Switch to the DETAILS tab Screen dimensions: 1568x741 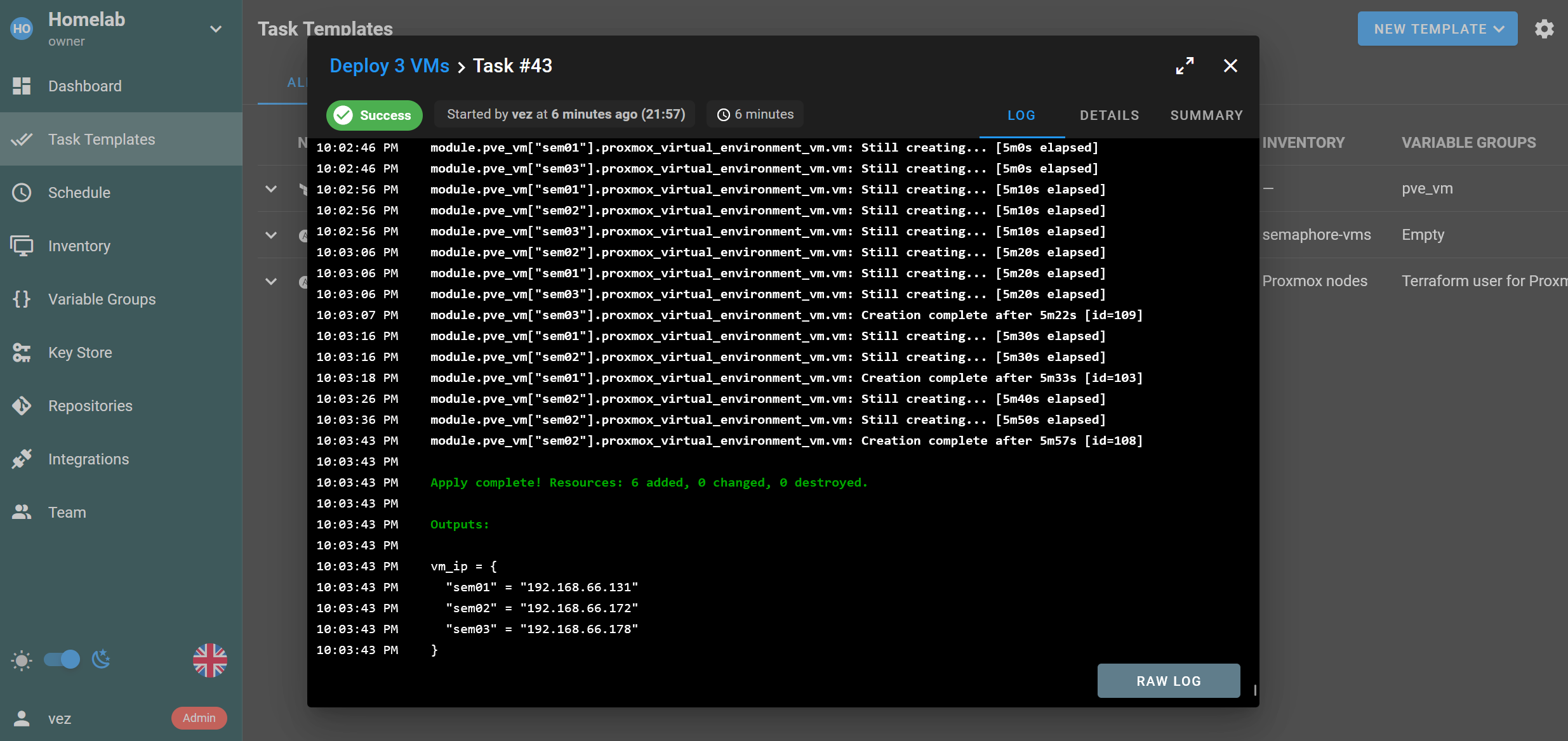pyautogui.click(x=1108, y=115)
